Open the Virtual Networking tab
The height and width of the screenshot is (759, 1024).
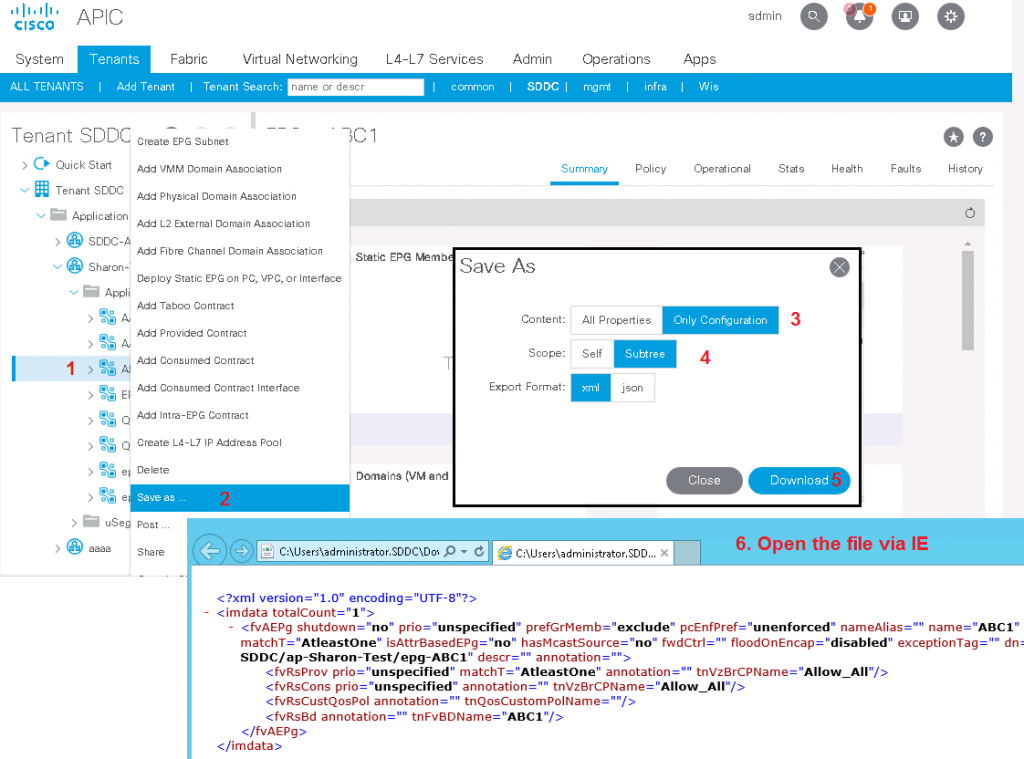pos(300,59)
